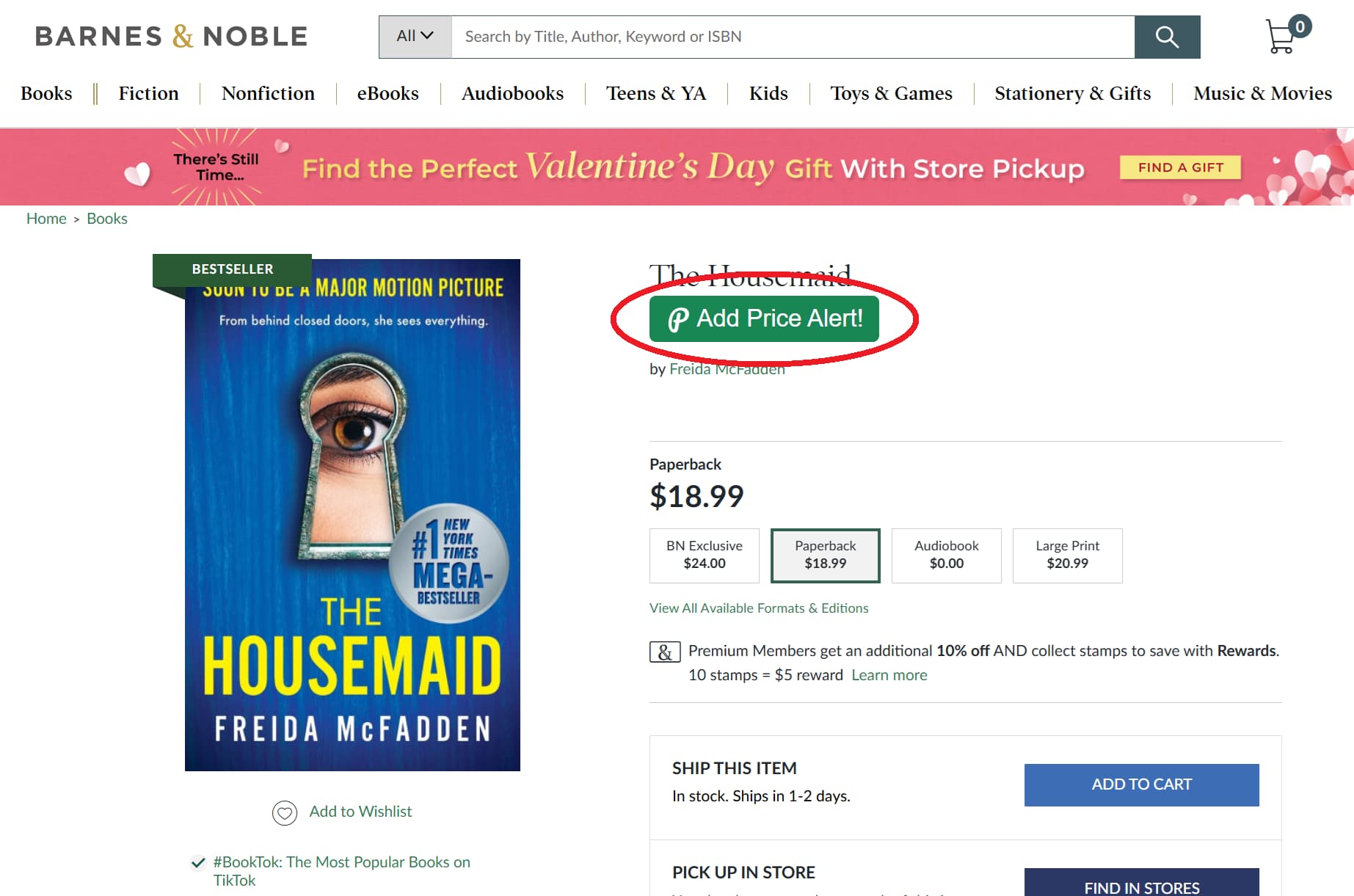Browse the Toys & Games section

(x=891, y=93)
